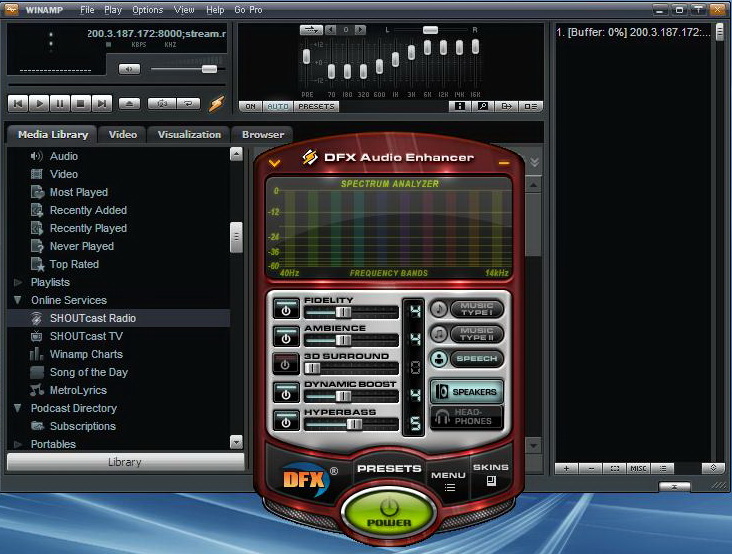Viewport: 732px width, 554px height.
Task: Select Top Rated item
Action: coord(74,265)
